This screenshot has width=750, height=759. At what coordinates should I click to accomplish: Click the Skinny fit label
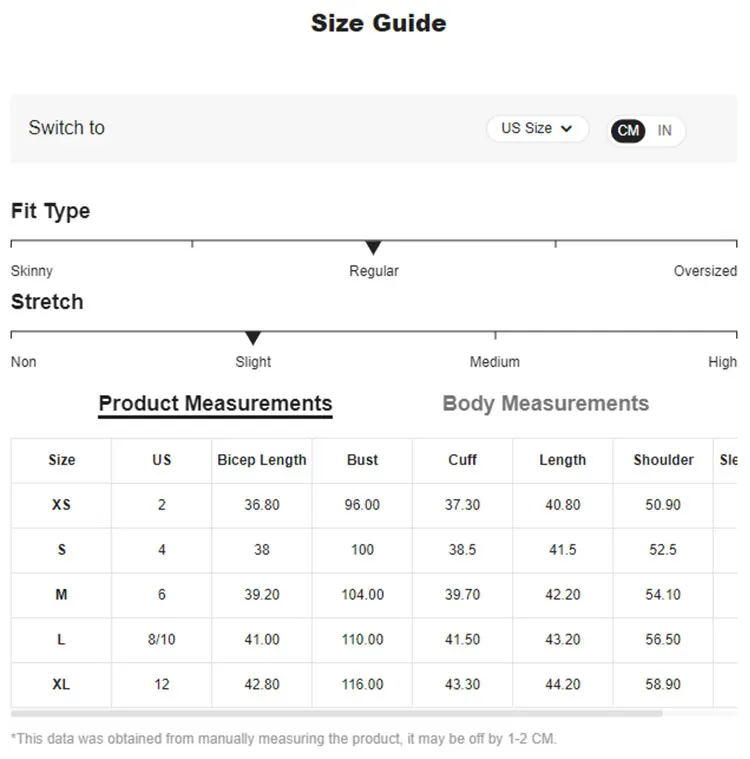pyautogui.click(x=32, y=271)
